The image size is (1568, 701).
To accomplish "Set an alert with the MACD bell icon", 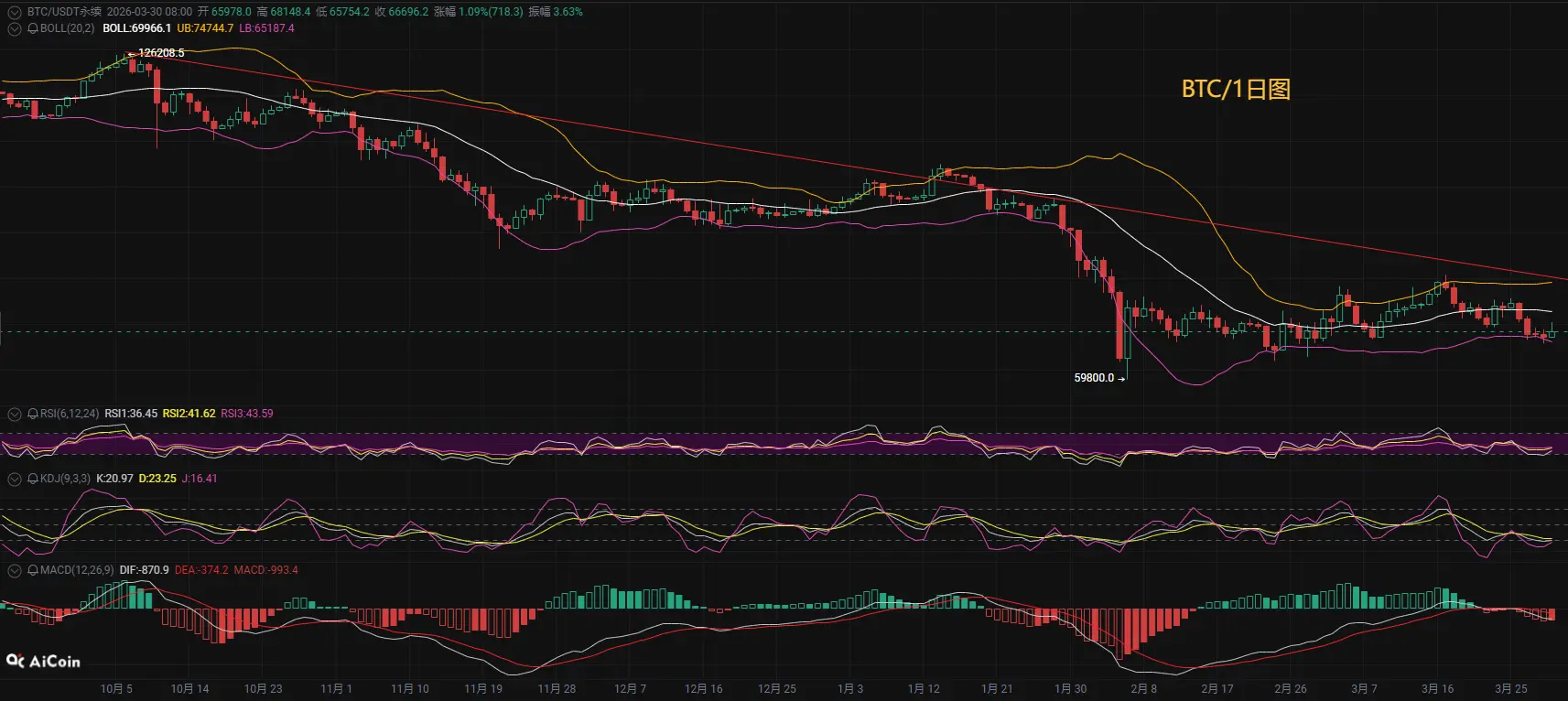I will 33,570.
